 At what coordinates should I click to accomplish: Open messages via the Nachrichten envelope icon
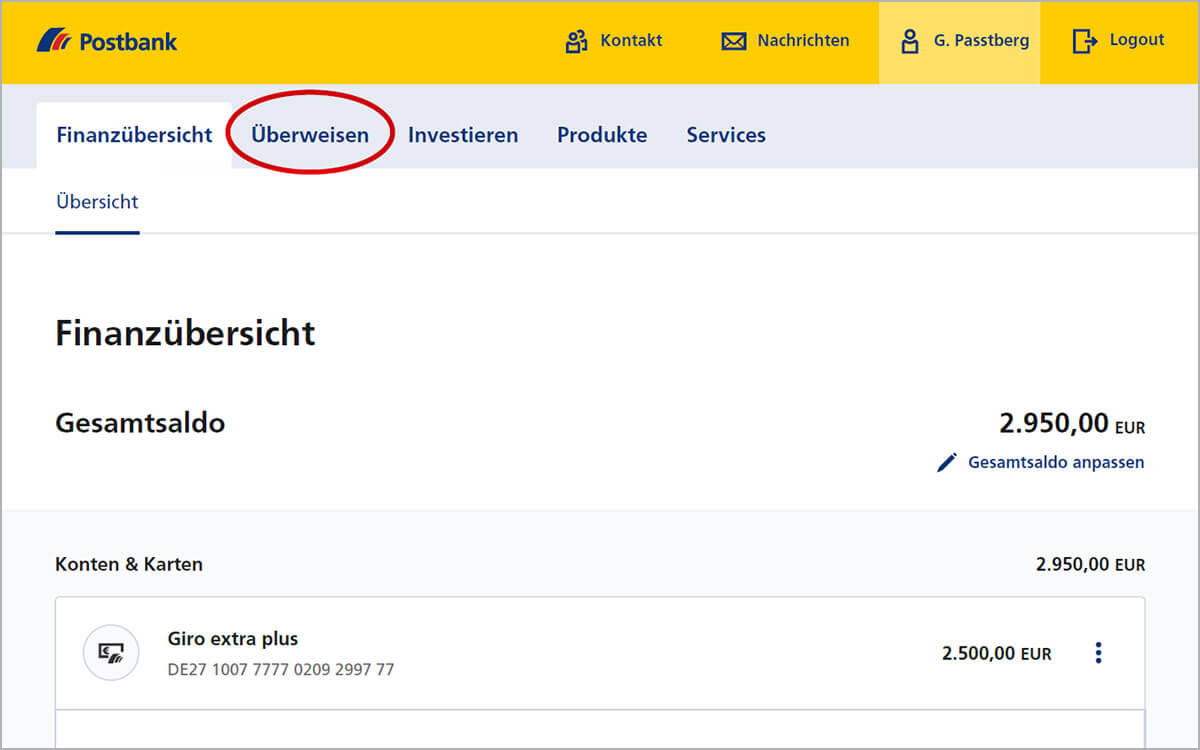click(734, 41)
